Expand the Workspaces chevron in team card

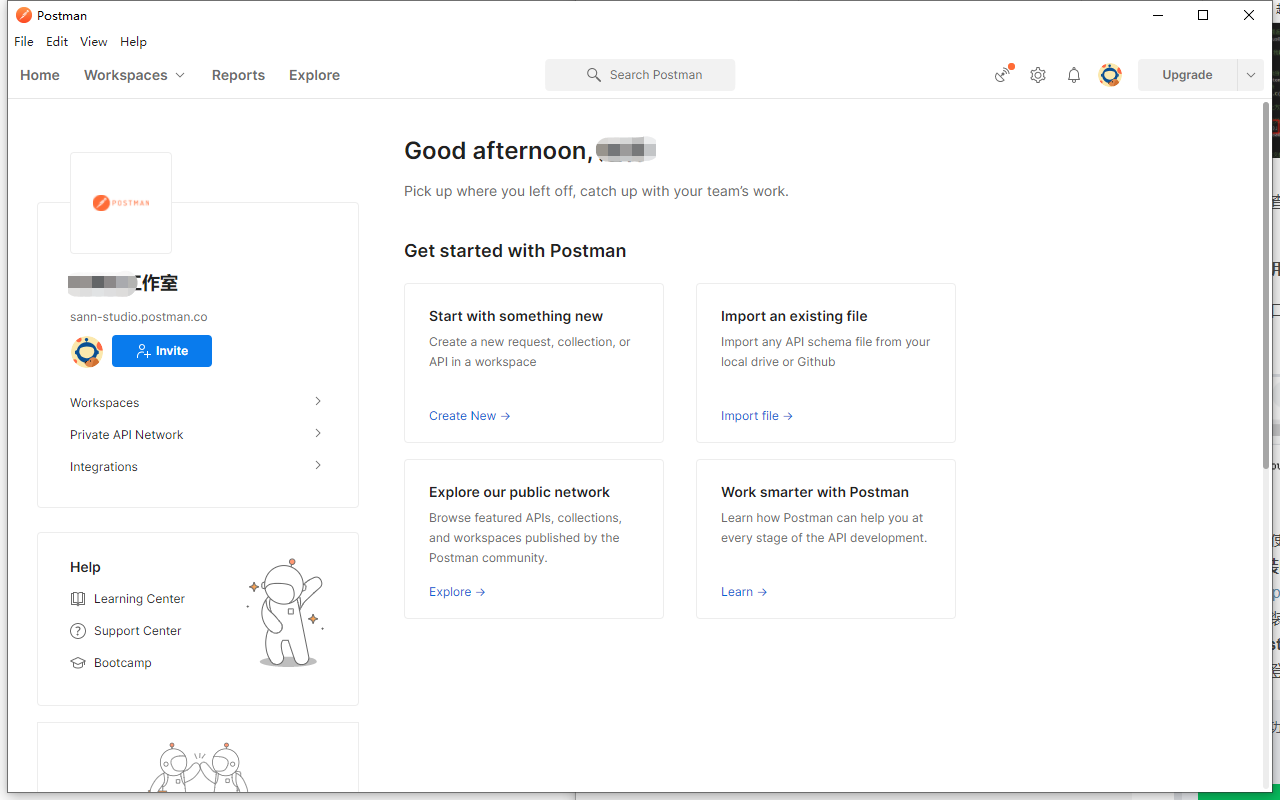318,401
